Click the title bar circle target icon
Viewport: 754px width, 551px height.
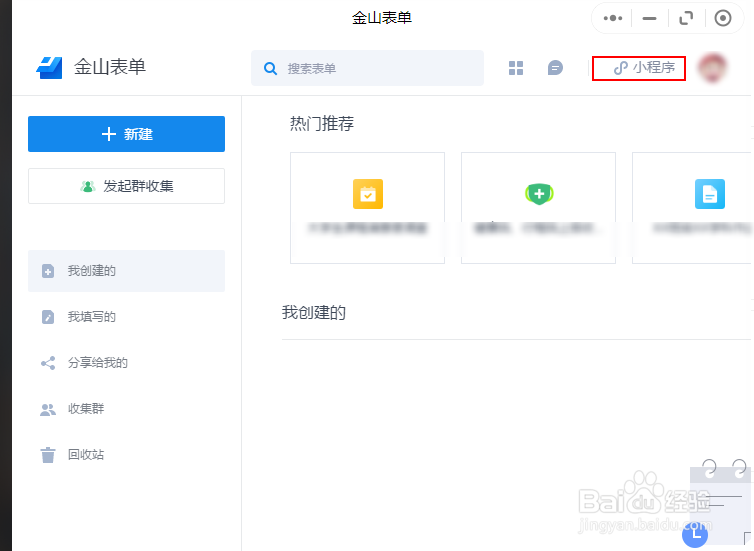click(723, 18)
